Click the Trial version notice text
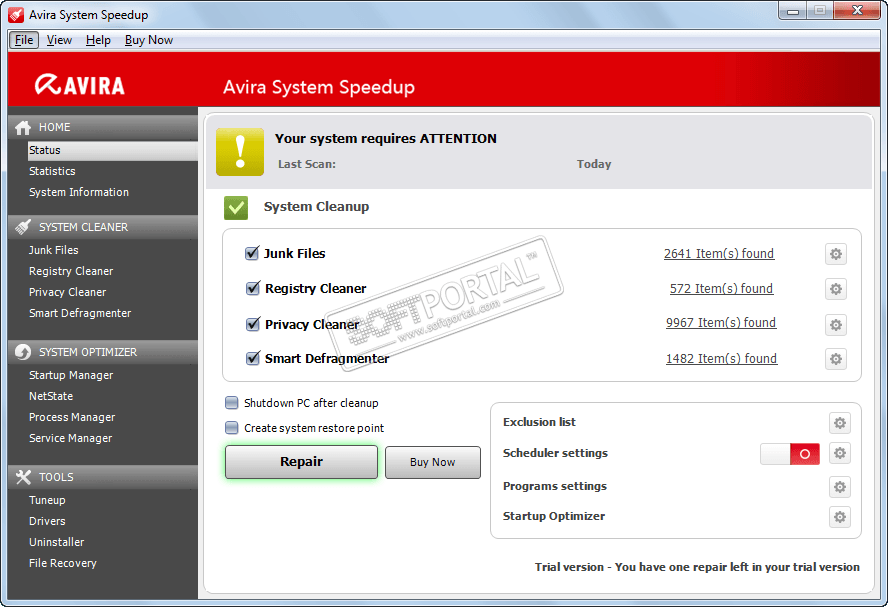Viewport: 888px width, 607px height. tap(697, 567)
